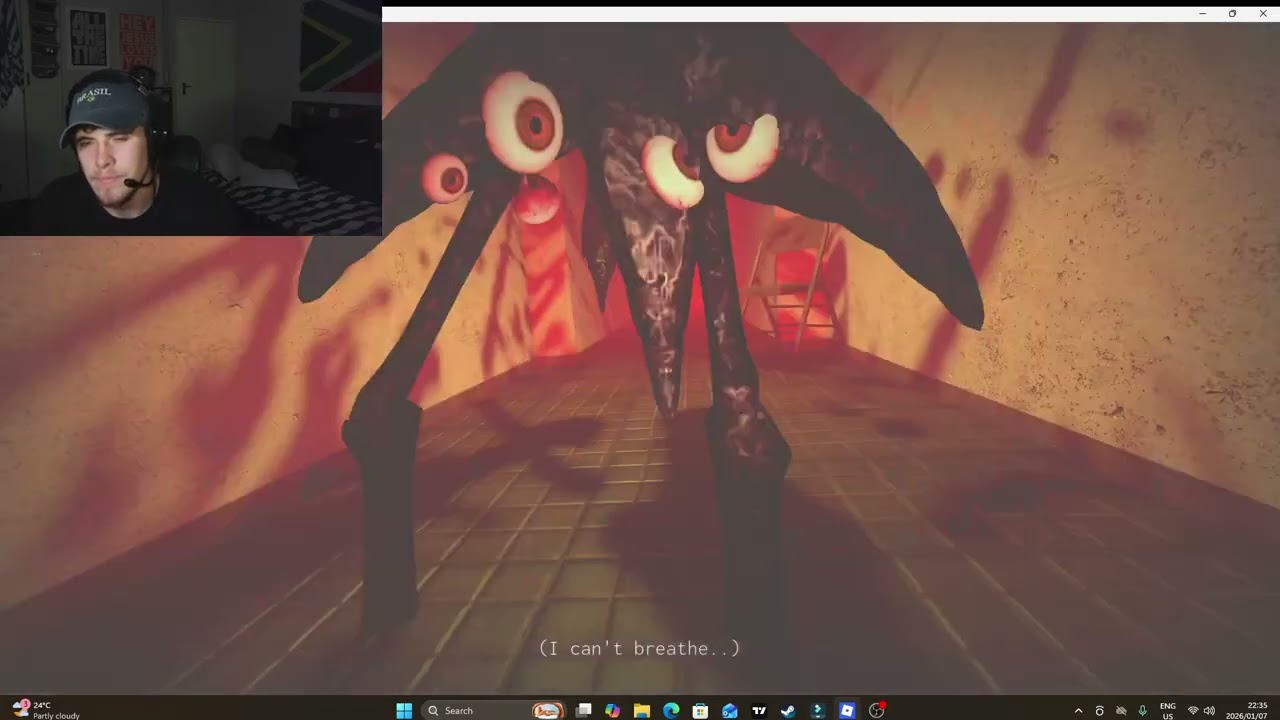Click the taskbar Search box
Image resolution: width=1280 pixels, height=720 pixels.
tap(493, 710)
